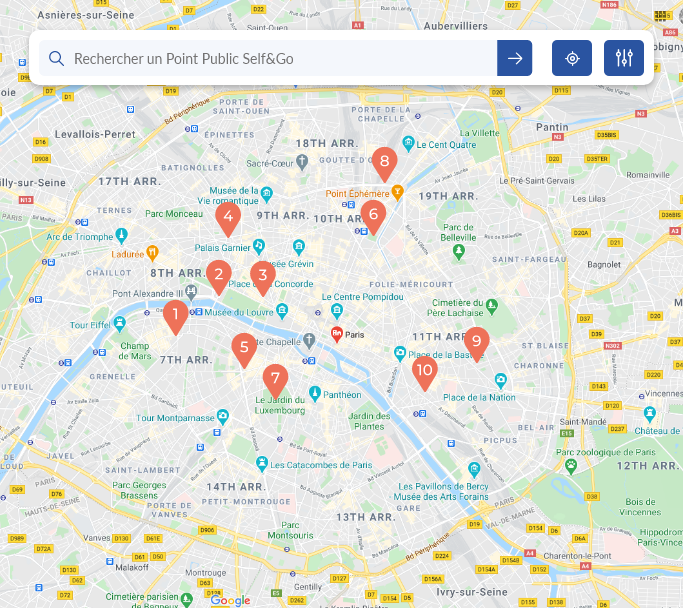This screenshot has width=683, height=608.
Task: Select map marker number 3
Action: click(263, 278)
